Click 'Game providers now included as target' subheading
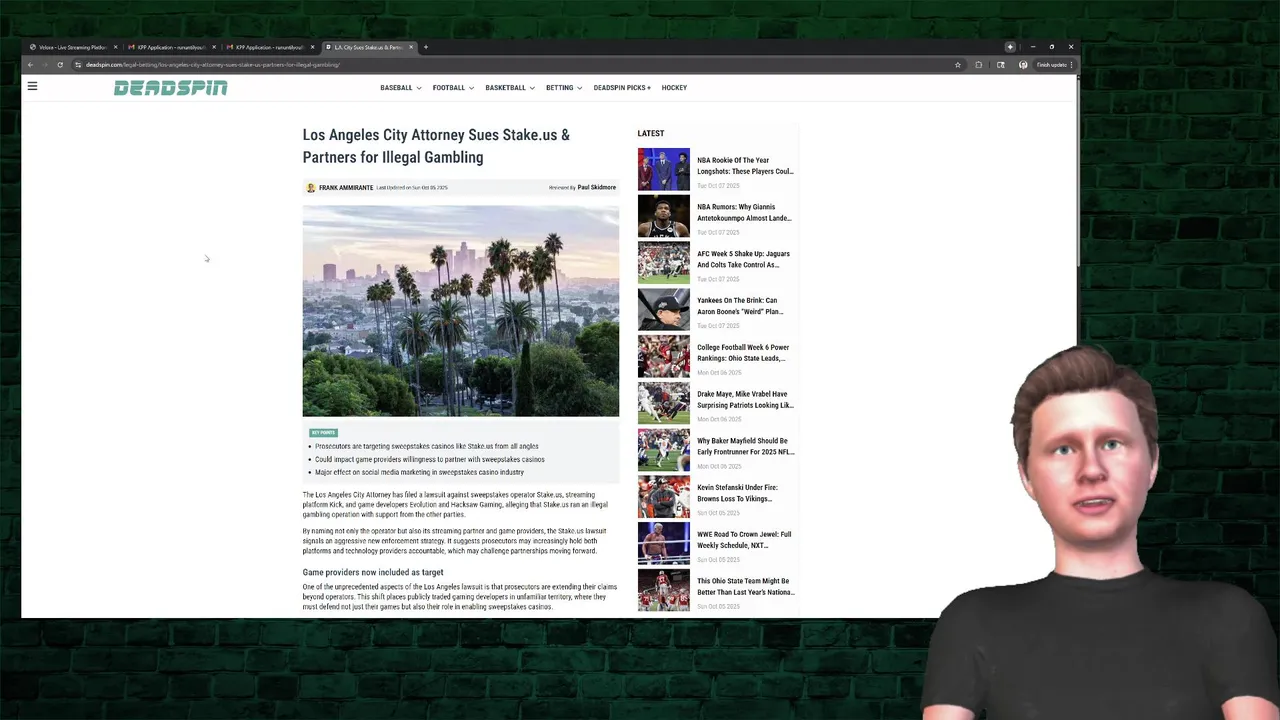This screenshot has height=720, width=1280. point(373,573)
